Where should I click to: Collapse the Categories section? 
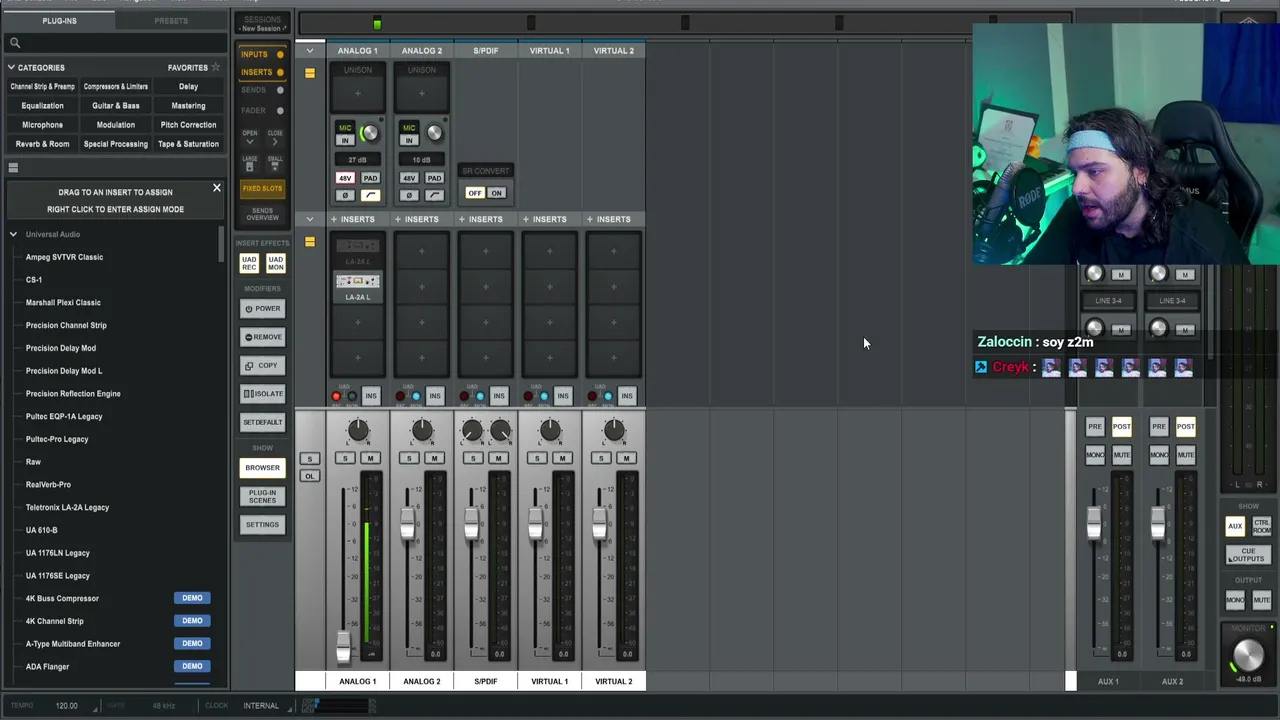point(11,67)
